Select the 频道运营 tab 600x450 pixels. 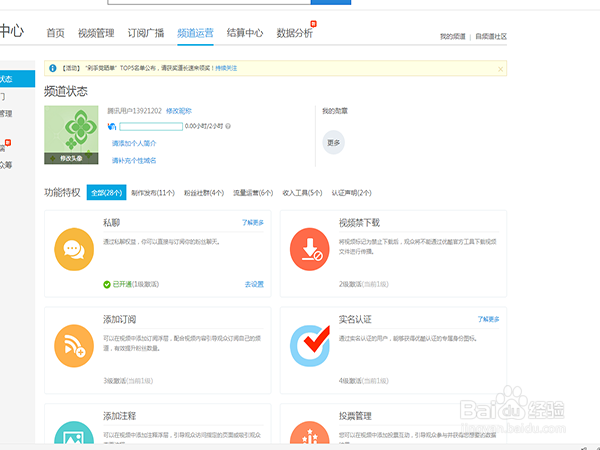(195, 33)
